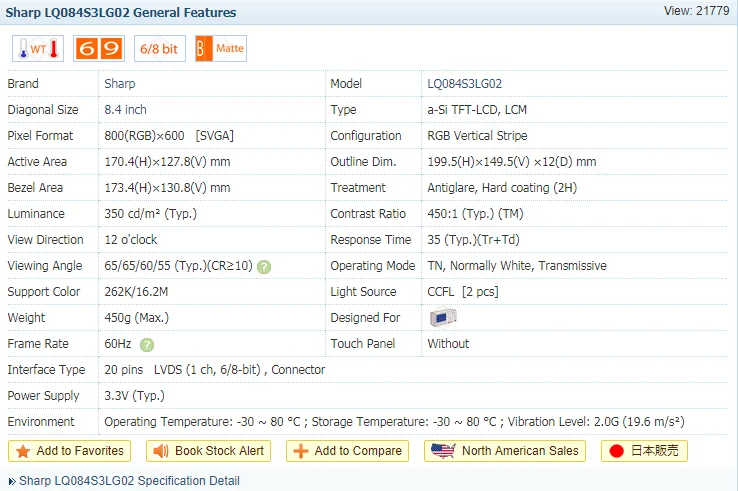
Task: Click the US flag icon for North American Sales
Action: (443, 451)
